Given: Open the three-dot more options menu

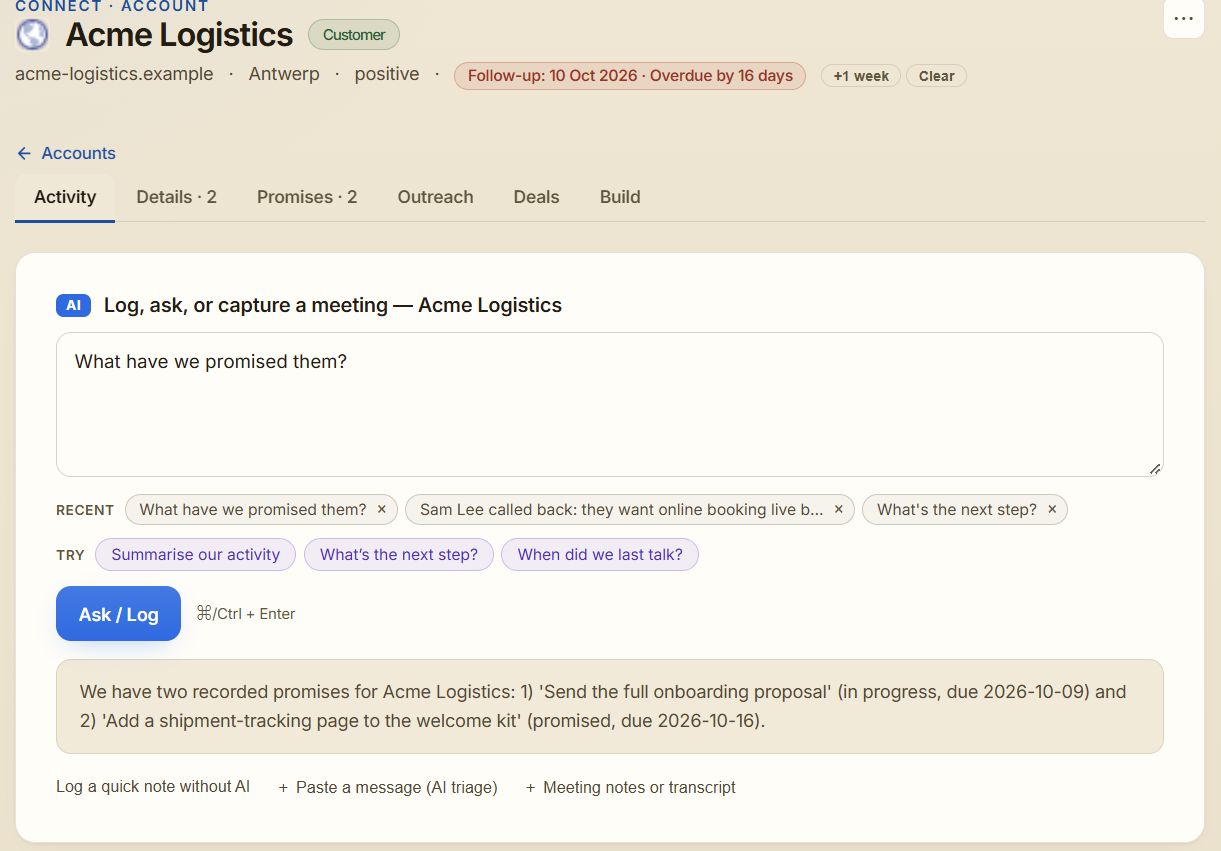Looking at the screenshot, I should [1184, 18].
